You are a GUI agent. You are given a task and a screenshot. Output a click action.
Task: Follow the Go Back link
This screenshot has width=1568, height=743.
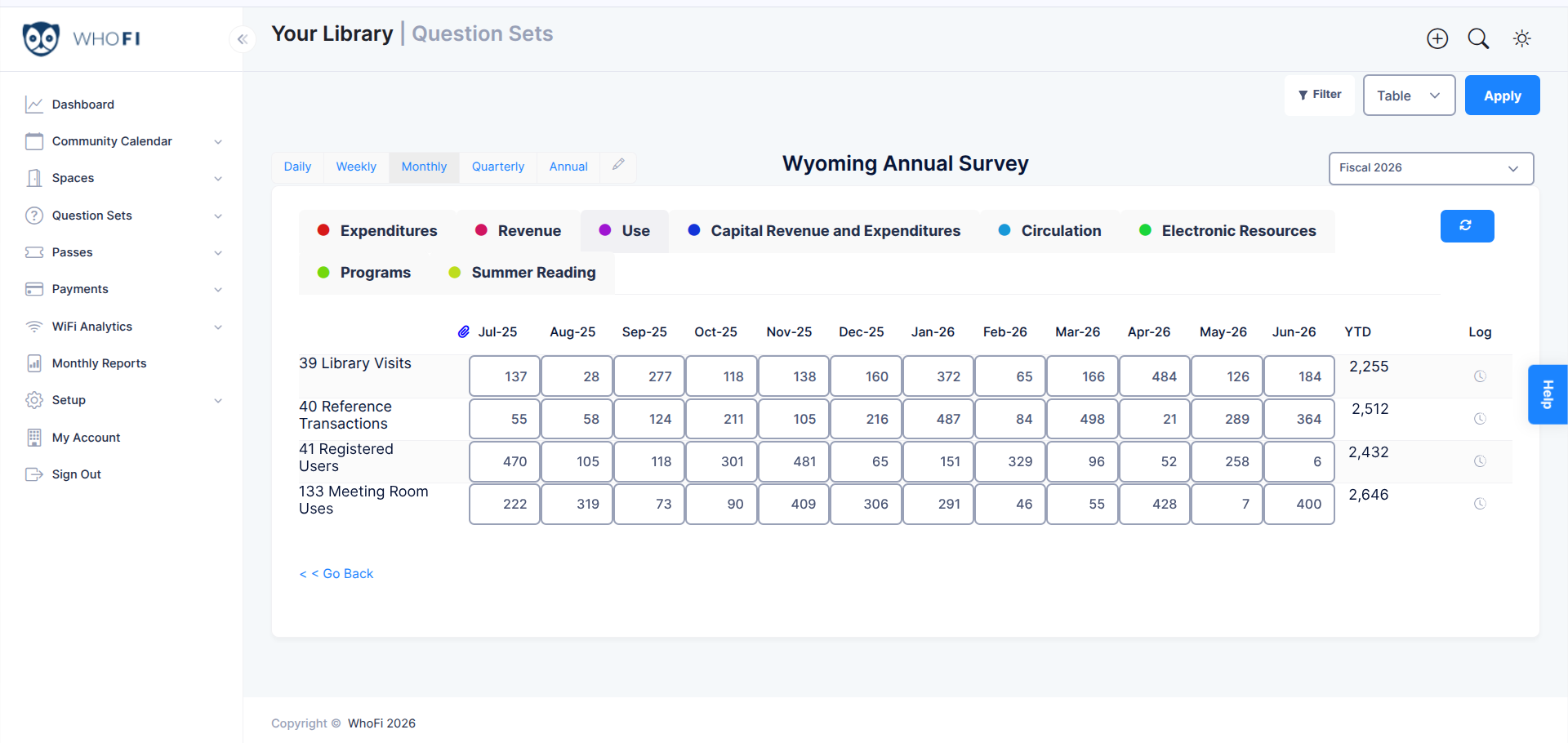[336, 574]
